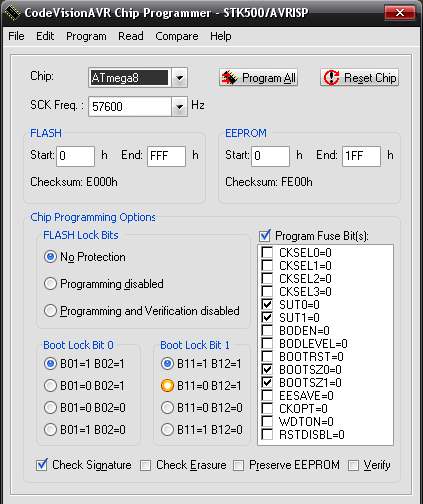Image resolution: width=423 pixels, height=504 pixels.
Task: Enable the Check Erasure checkbox
Action: point(145,465)
